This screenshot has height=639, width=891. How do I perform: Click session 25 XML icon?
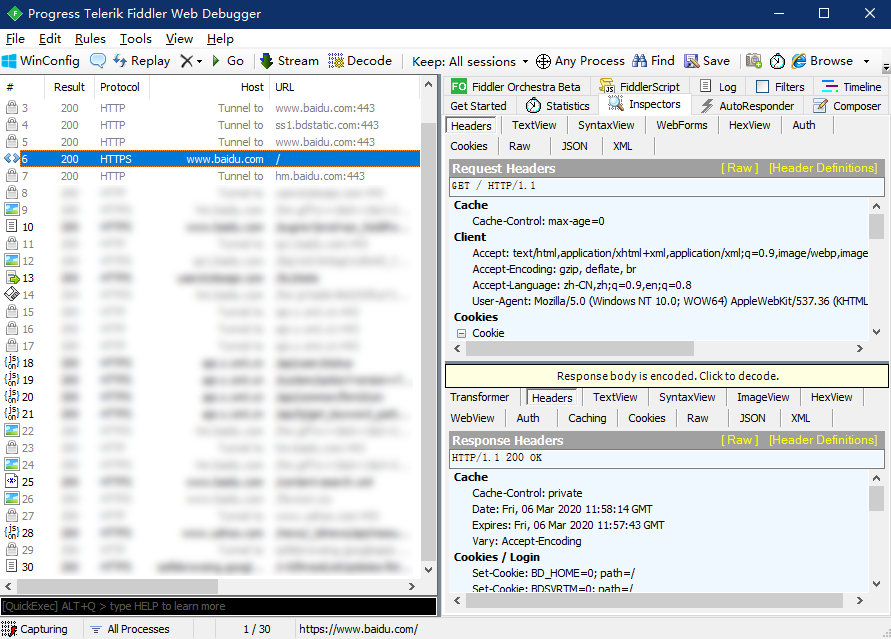pyautogui.click(x=12, y=481)
